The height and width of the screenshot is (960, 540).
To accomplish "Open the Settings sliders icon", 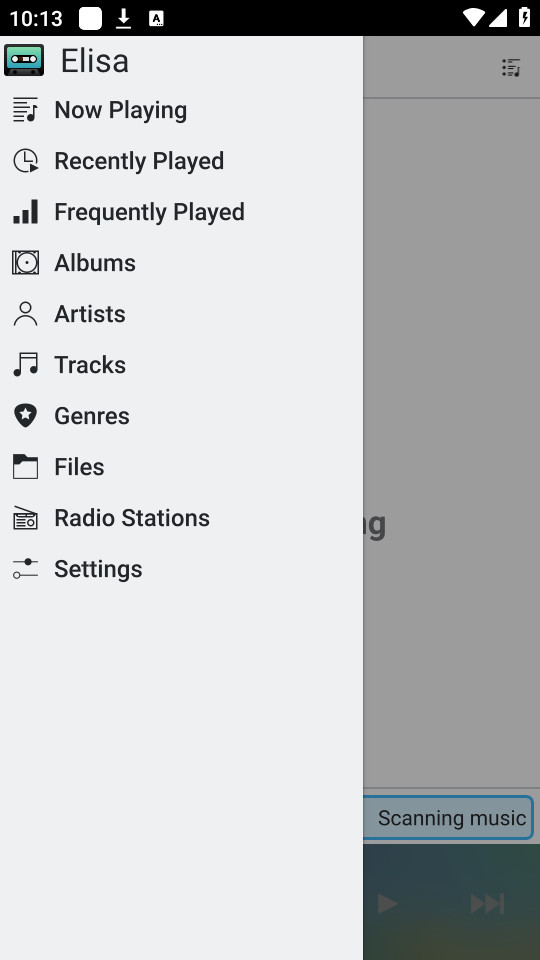I will (x=25, y=569).
